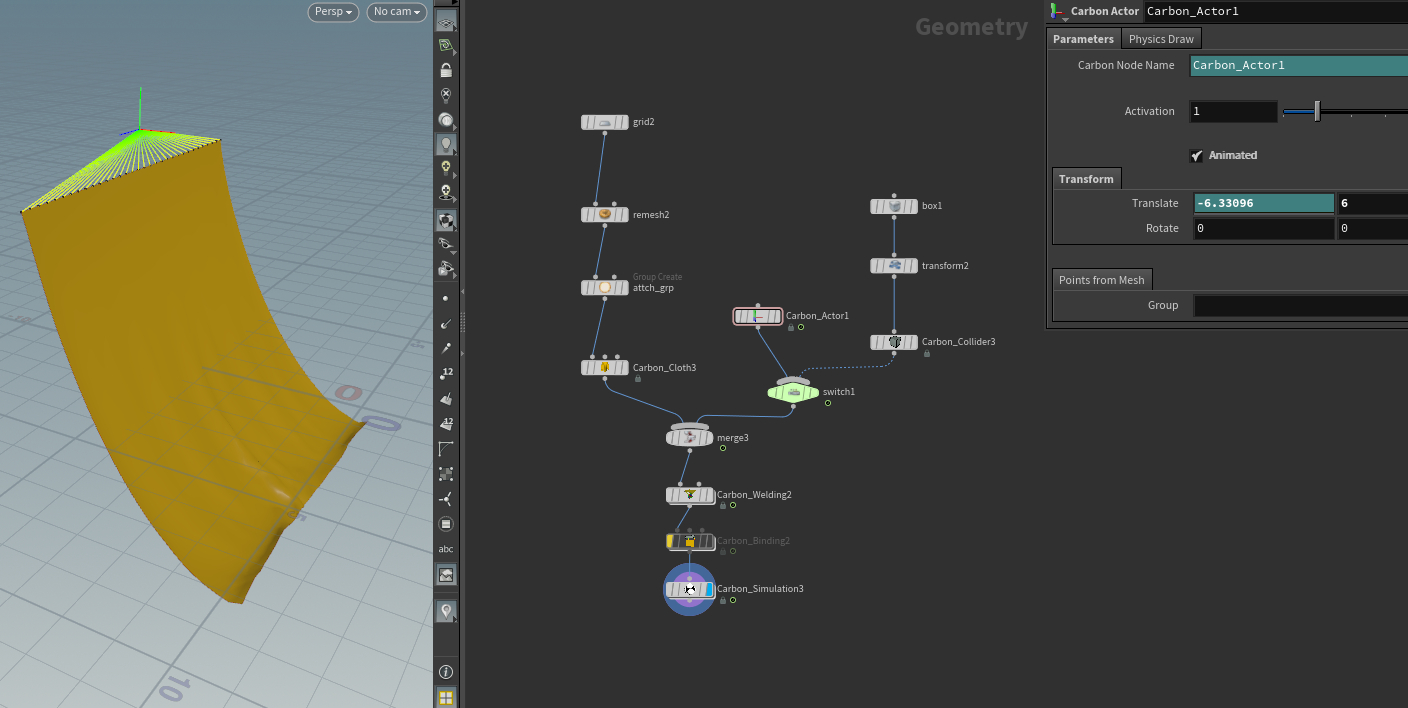This screenshot has height=708, width=1408.
Task: Click the Transform section tab
Action: click(1086, 179)
